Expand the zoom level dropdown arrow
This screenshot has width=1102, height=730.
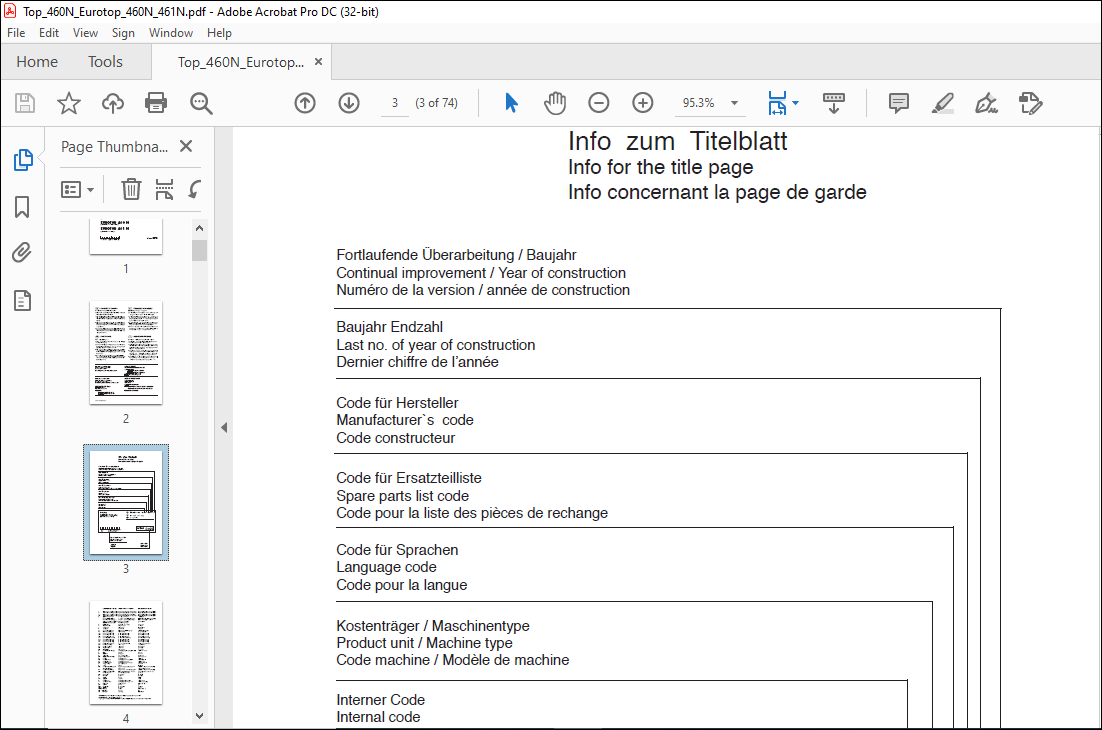point(734,103)
